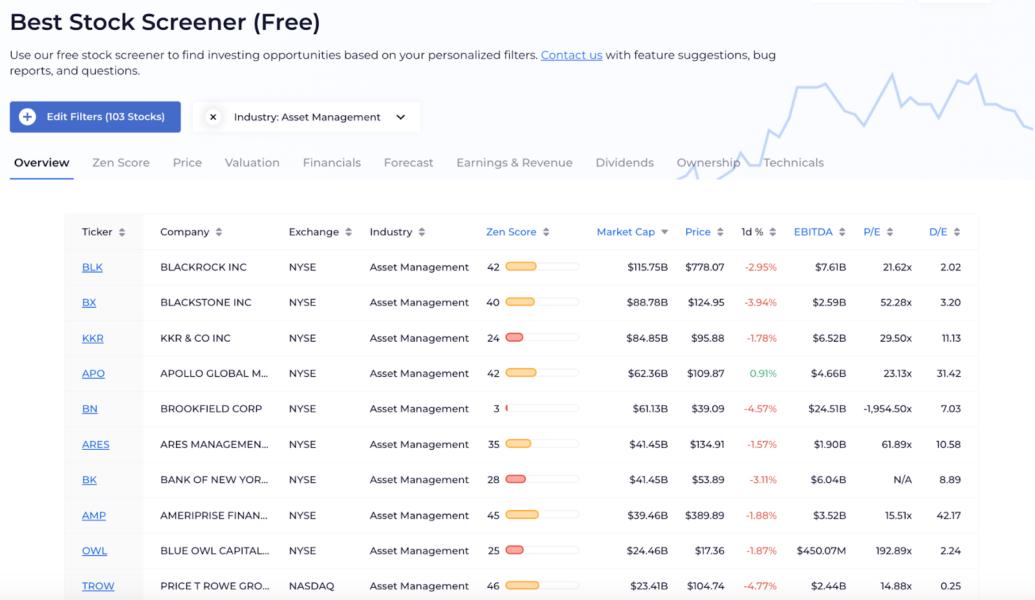
Task: Open the BLK ticker link
Action: coord(92,267)
